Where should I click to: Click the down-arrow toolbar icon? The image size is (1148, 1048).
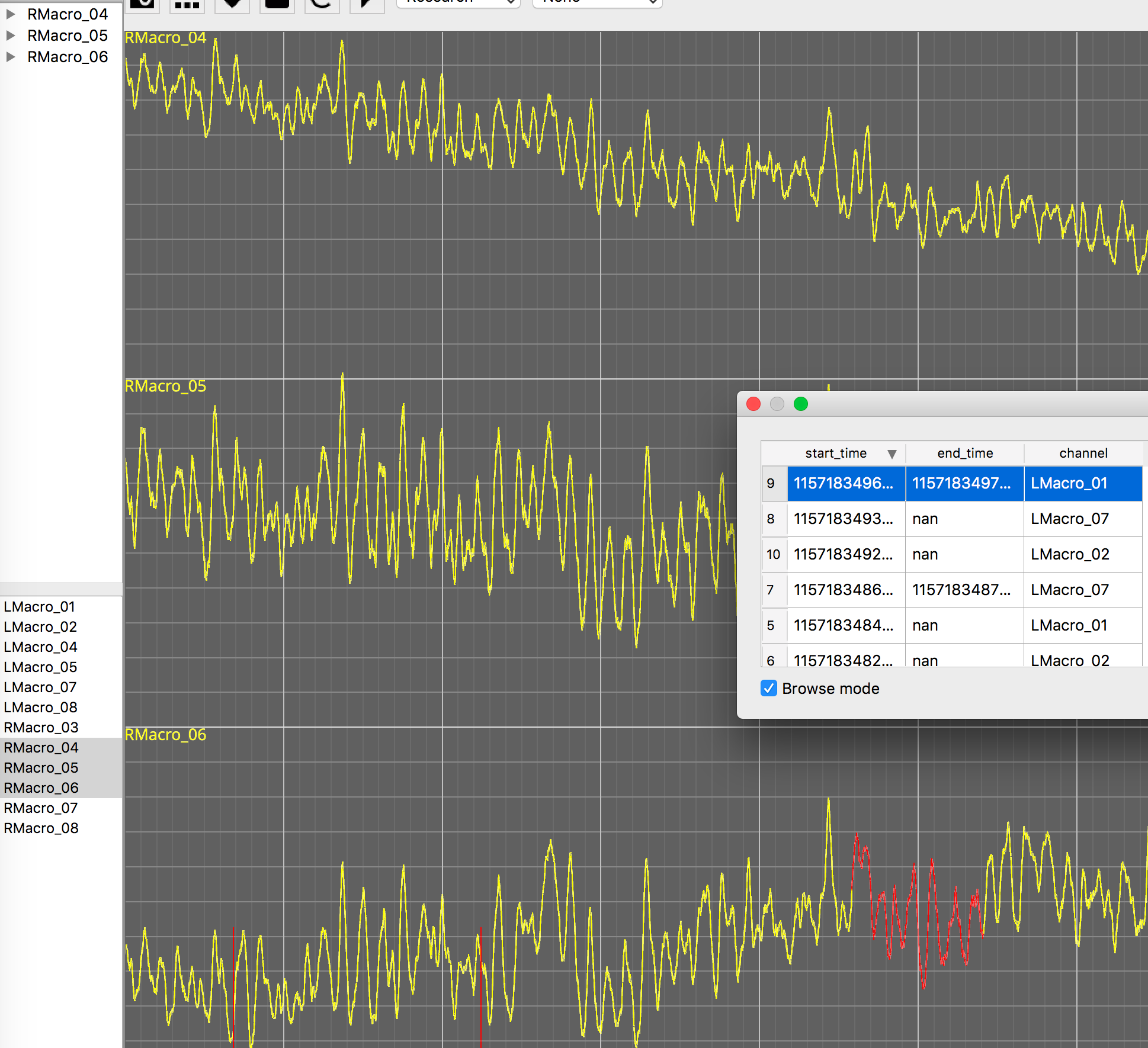point(232,5)
